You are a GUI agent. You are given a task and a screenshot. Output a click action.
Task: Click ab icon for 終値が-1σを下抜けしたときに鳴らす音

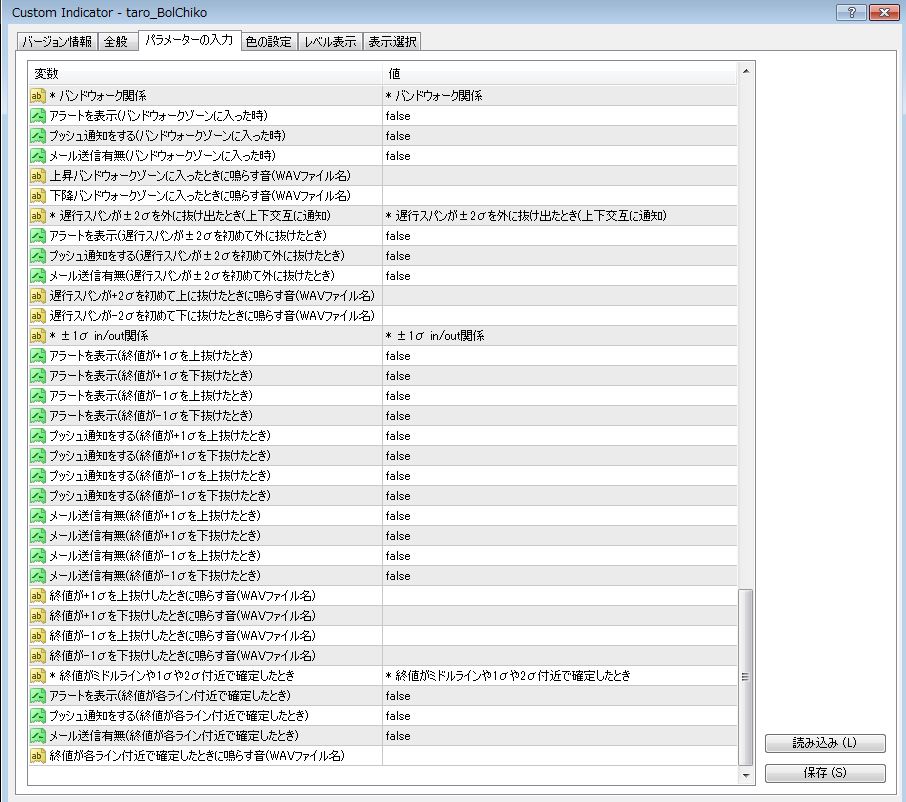coord(38,656)
